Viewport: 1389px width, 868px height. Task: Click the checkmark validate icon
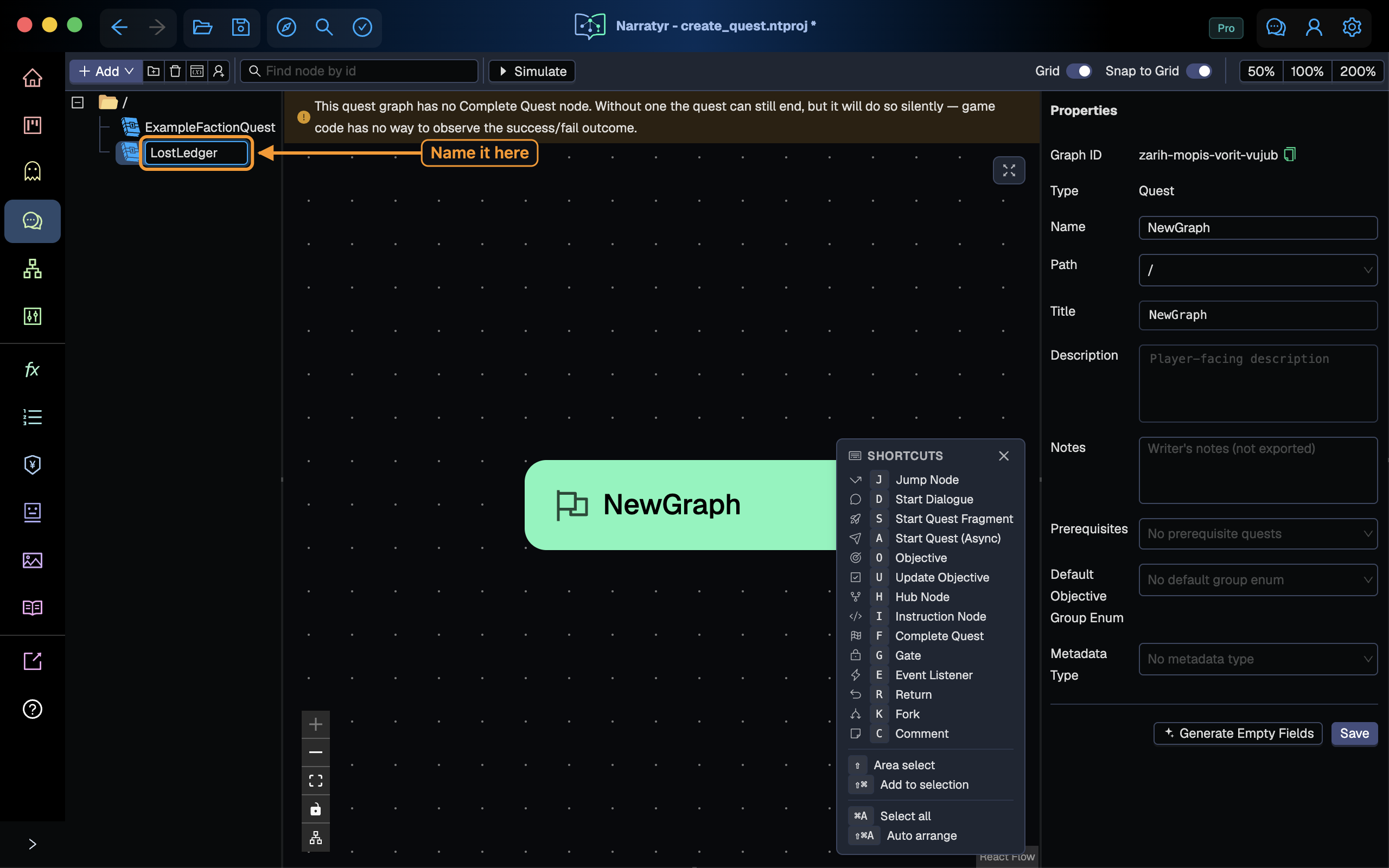[x=362, y=27]
